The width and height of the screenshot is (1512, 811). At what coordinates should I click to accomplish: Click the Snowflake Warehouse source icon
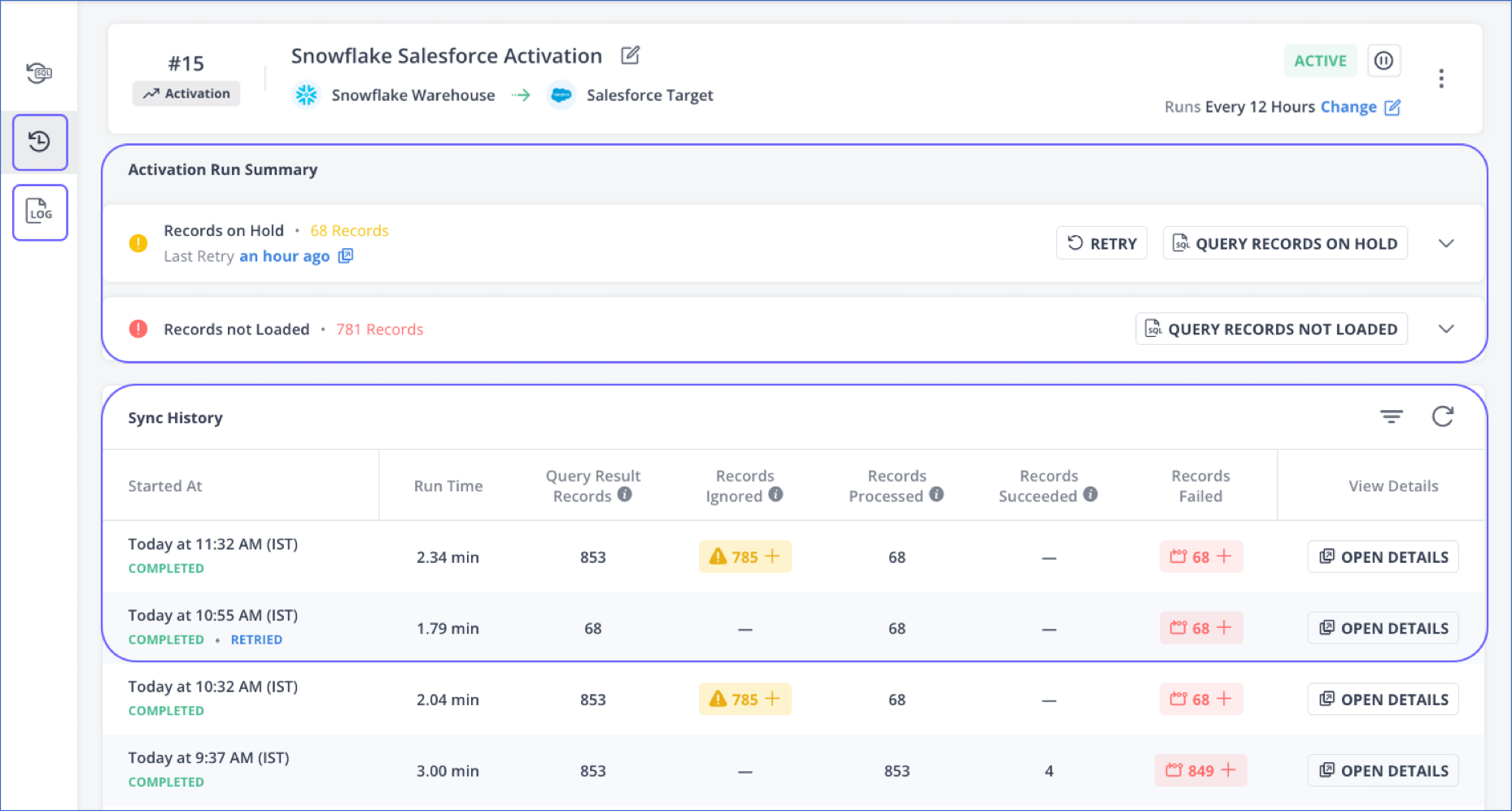(306, 95)
